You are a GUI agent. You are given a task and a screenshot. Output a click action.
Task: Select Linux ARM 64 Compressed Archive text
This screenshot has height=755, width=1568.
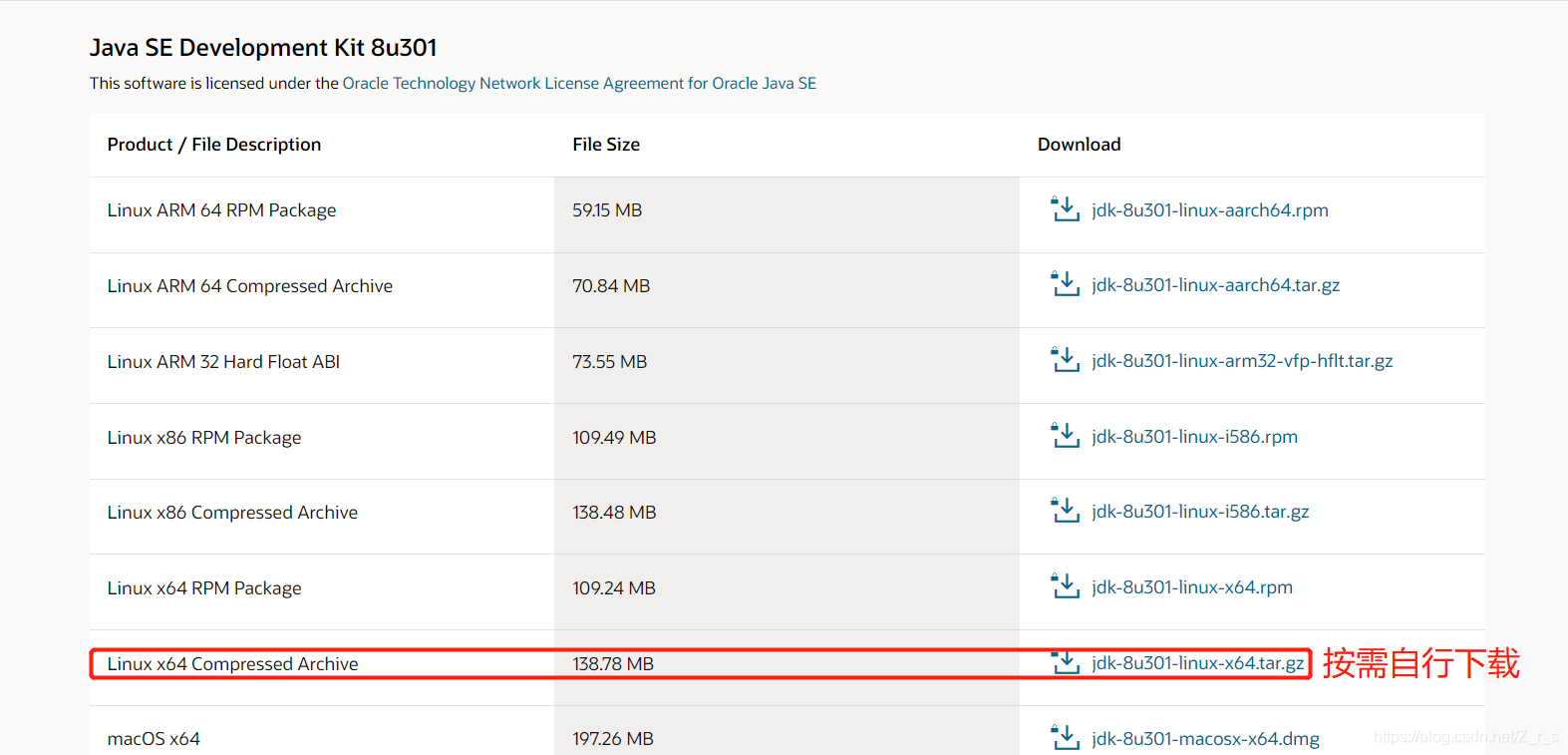click(x=250, y=286)
